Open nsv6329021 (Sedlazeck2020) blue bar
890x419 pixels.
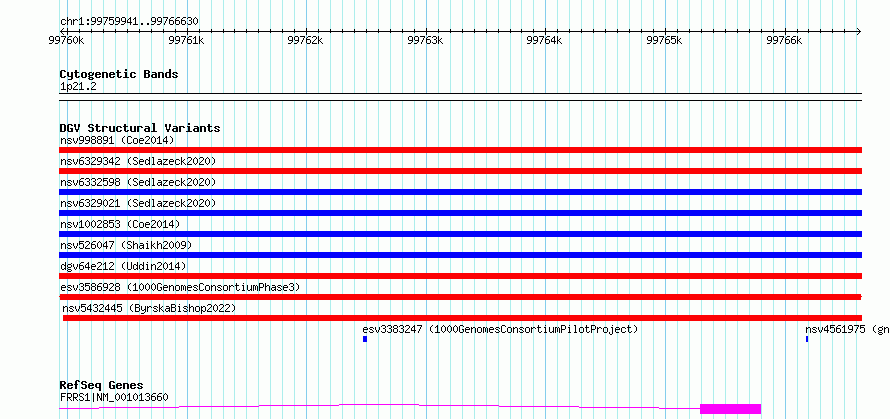460,213
